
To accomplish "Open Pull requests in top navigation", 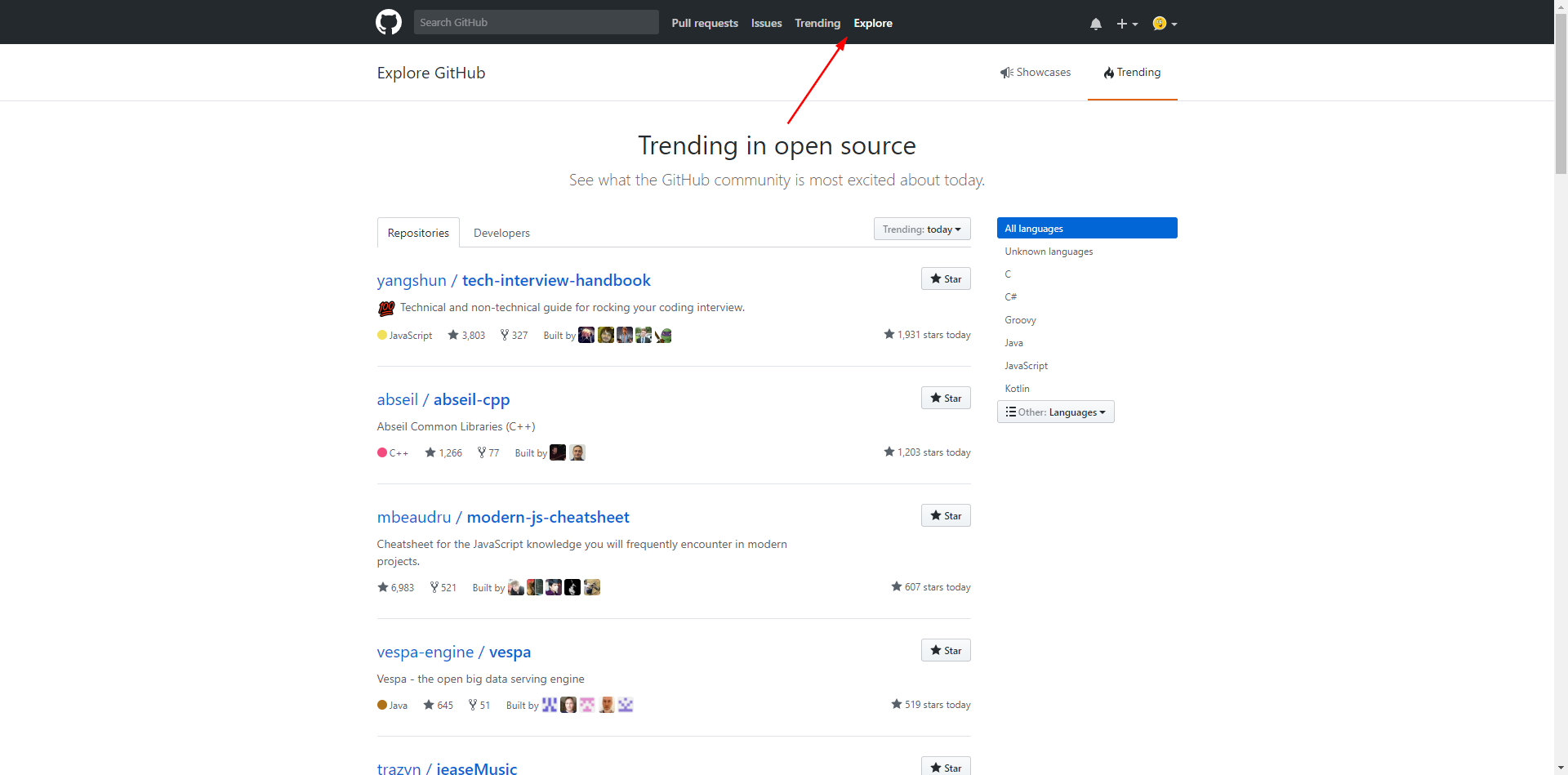I will [705, 23].
